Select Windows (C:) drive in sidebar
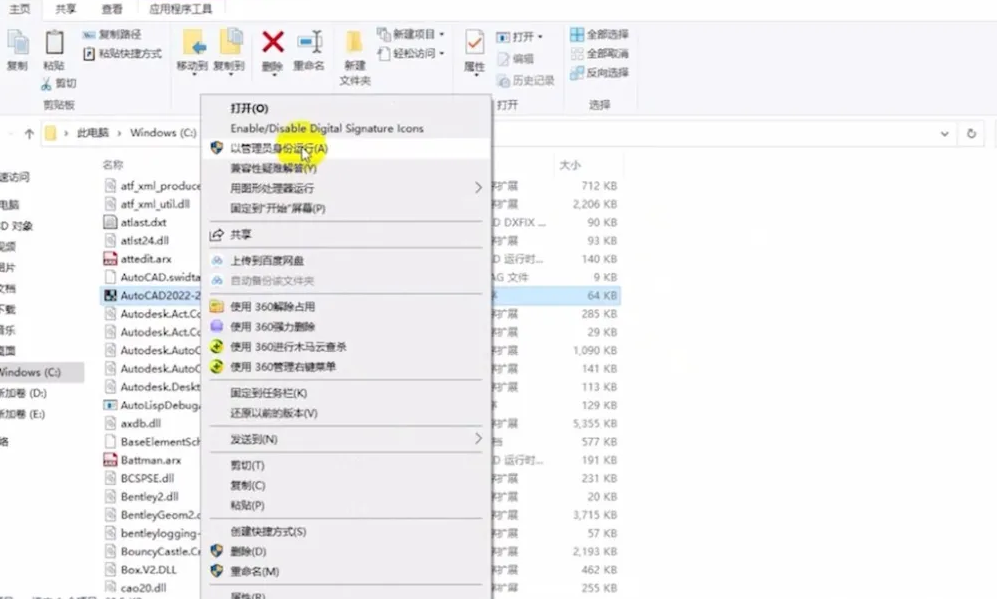Screen dimensions: 997x599 31,373
